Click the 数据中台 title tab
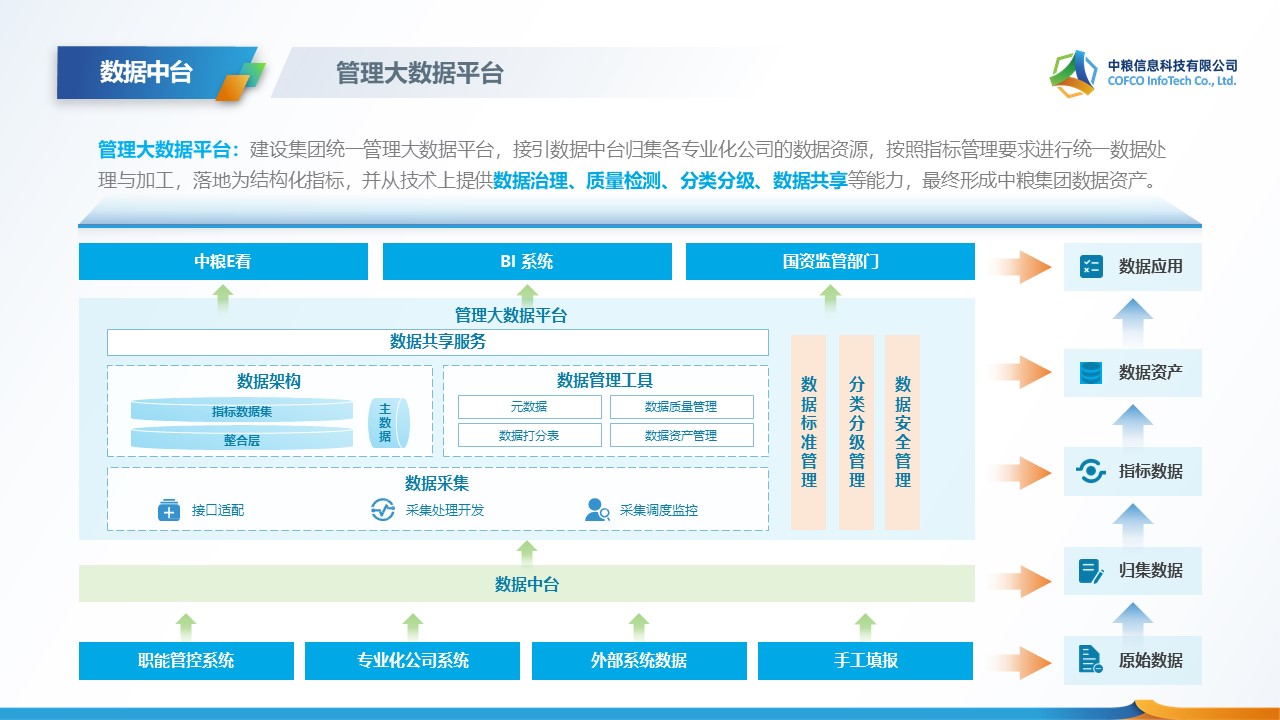1280x720 pixels. 146,73
